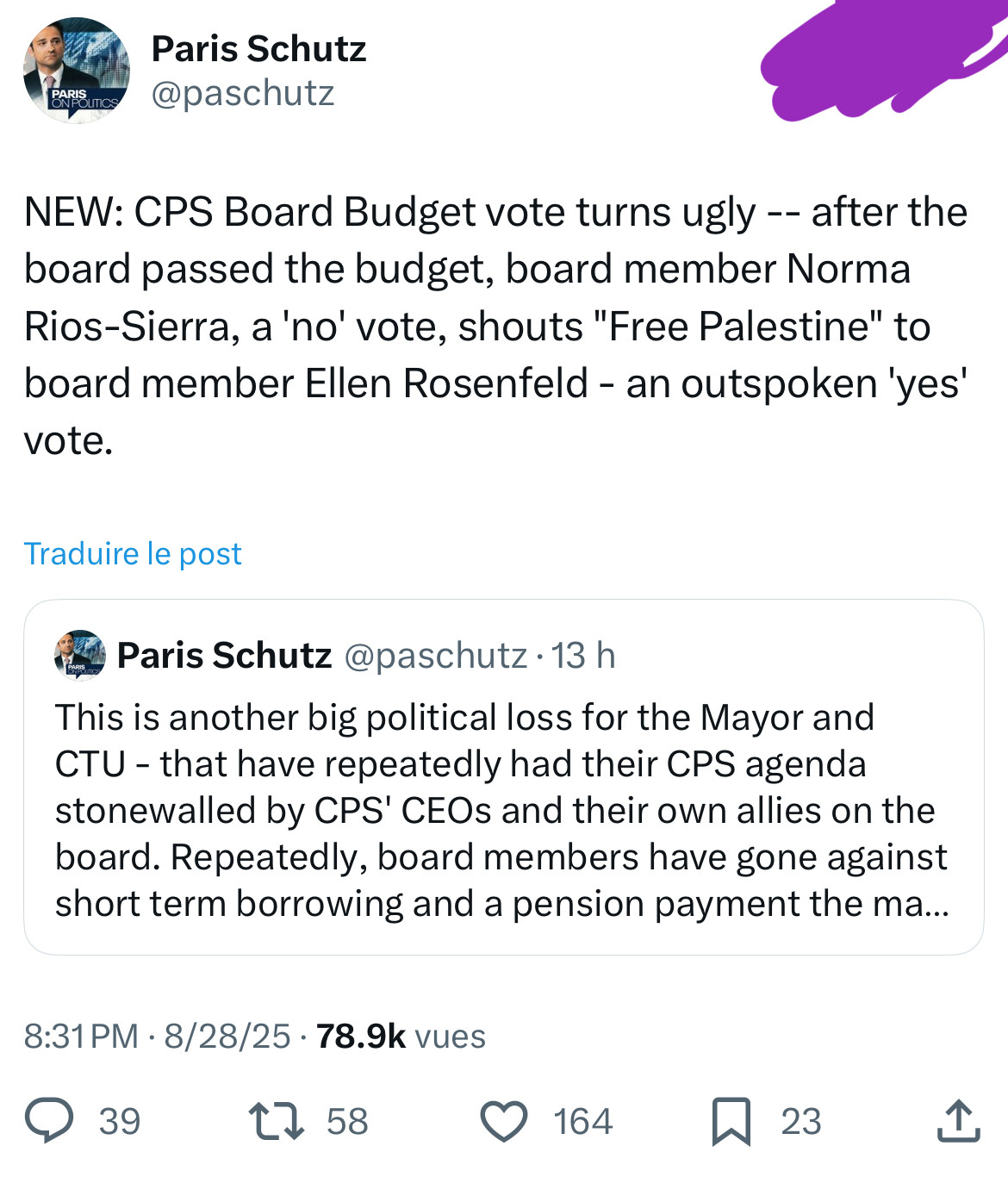Open quoted post's 13 h timestamp
This screenshot has height=1202, width=1008.
click(583, 656)
